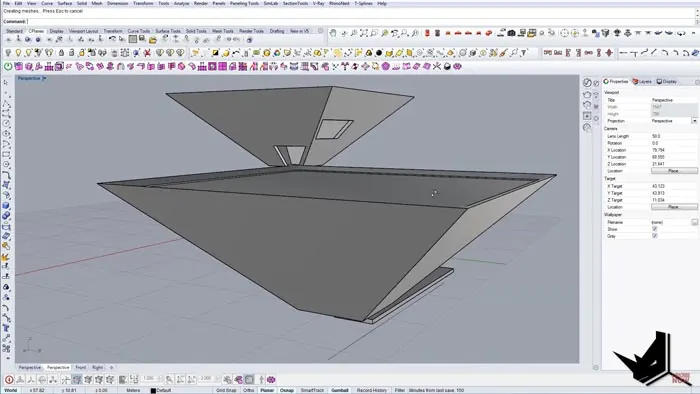Image resolution: width=700 pixels, height=394 pixels.
Task: Click the Save floppy disk icon
Action: click(x=142, y=39)
